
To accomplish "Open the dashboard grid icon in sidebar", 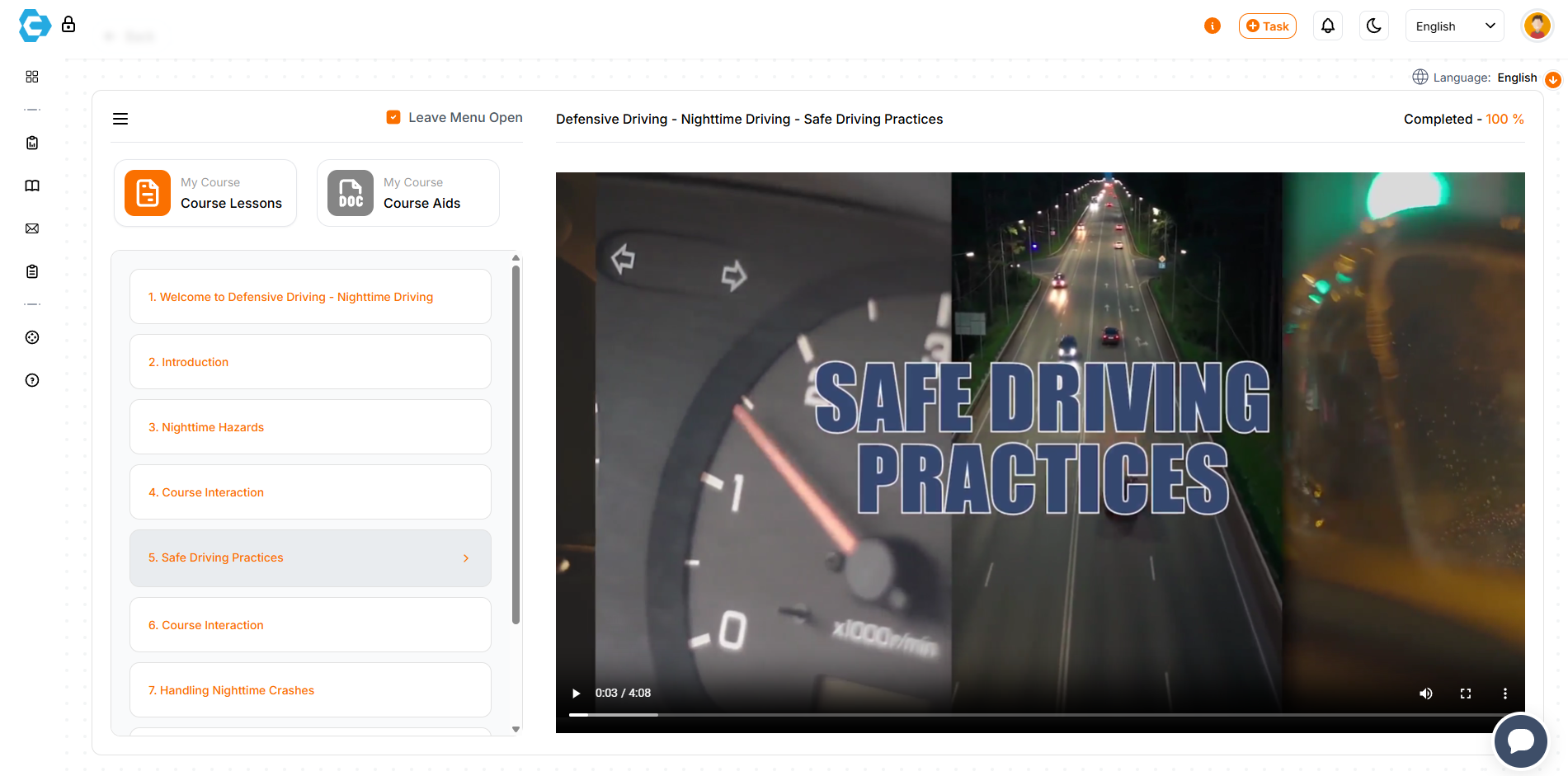I will point(32,77).
